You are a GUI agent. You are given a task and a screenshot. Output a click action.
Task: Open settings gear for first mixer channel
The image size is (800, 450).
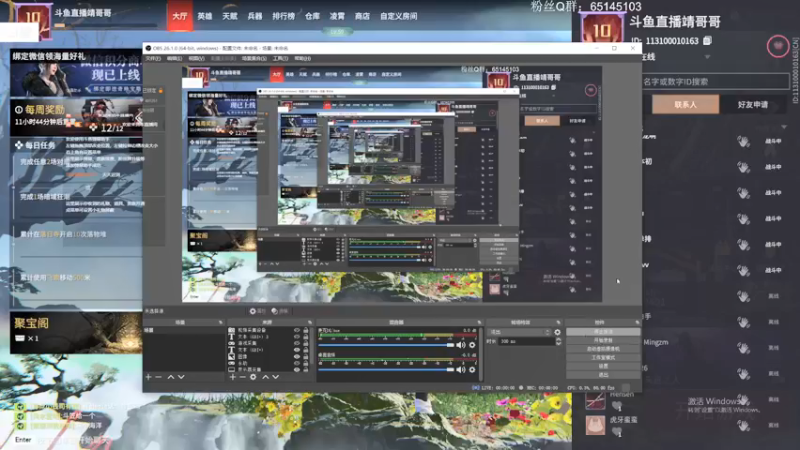coord(472,345)
